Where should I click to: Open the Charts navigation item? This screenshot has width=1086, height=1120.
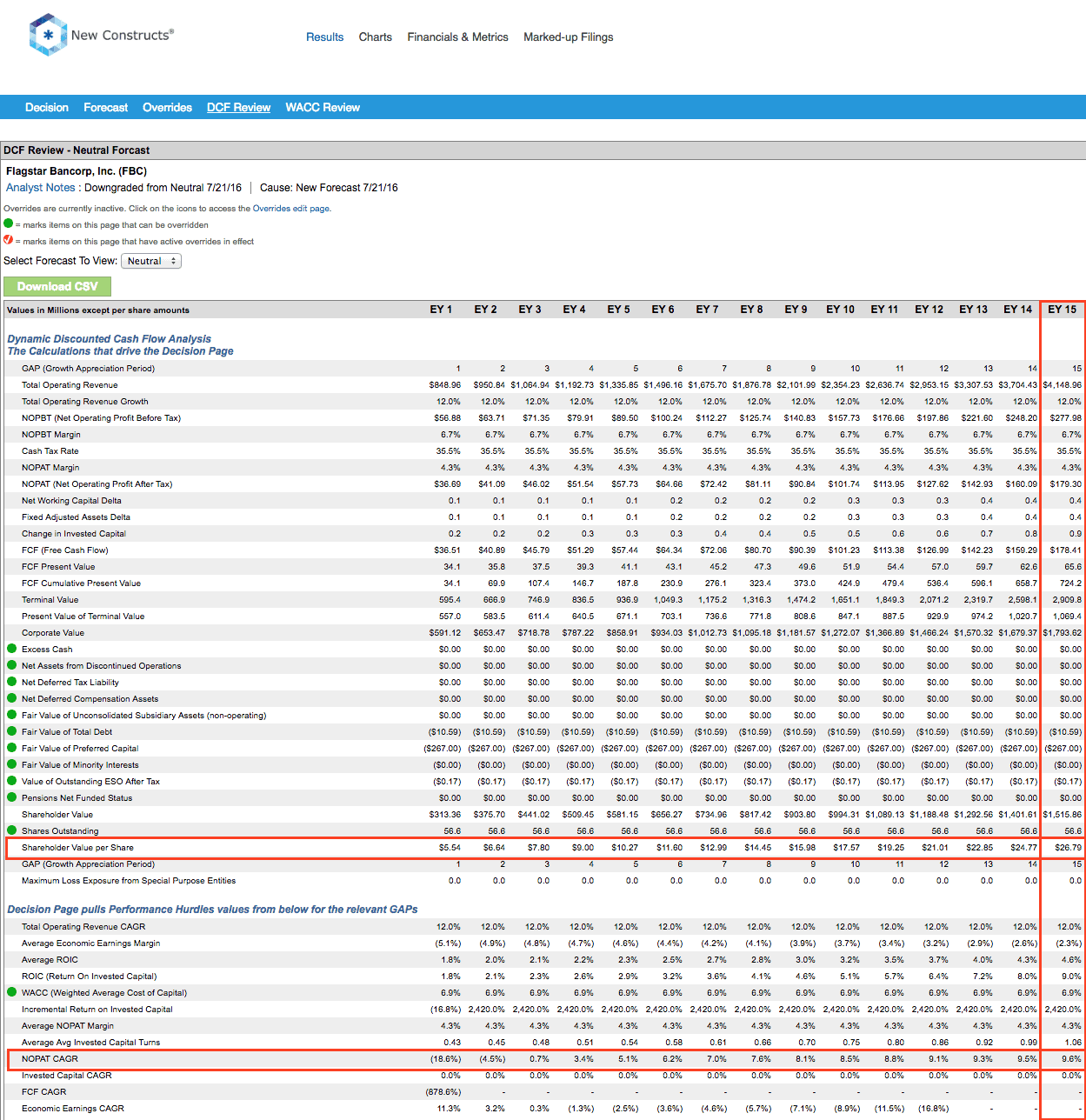[x=376, y=37]
